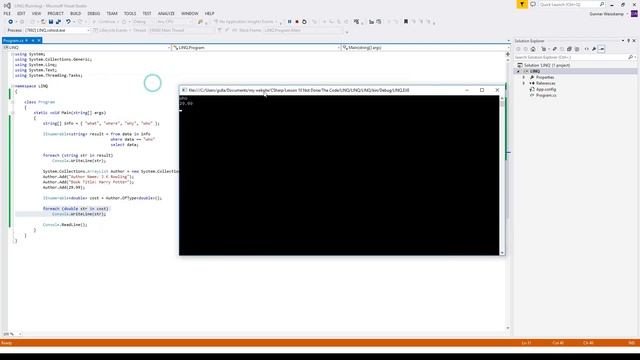This screenshot has height=360, width=640.
Task: Click the console window vertical scrollbar
Action: [502, 175]
